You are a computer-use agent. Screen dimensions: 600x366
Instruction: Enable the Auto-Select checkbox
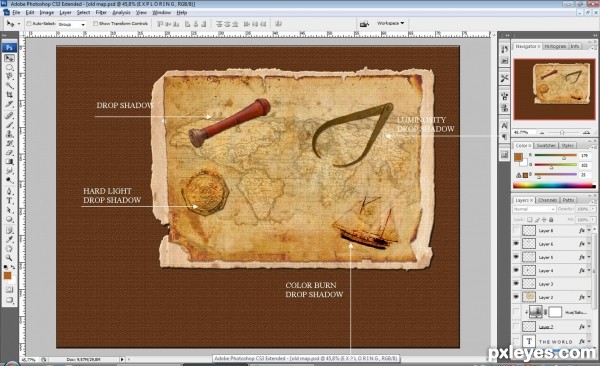[x=29, y=24]
